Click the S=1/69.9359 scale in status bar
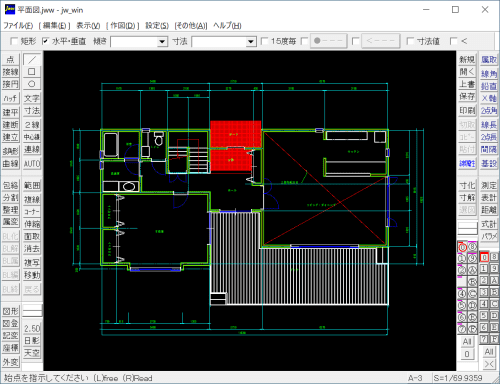Viewport: 500px width, 384px height. pyautogui.click(x=458, y=378)
